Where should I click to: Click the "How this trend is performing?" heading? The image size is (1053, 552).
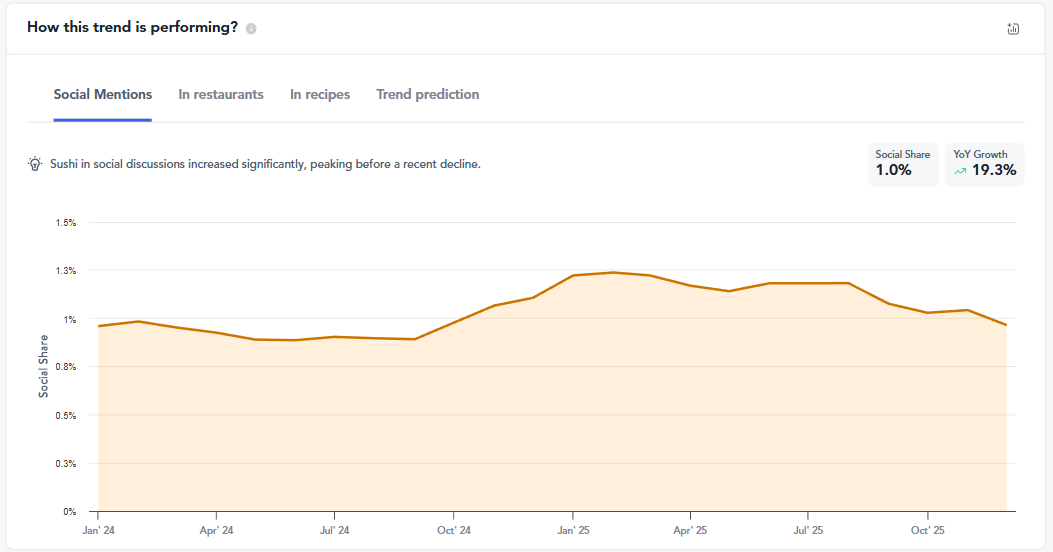[x=132, y=27]
